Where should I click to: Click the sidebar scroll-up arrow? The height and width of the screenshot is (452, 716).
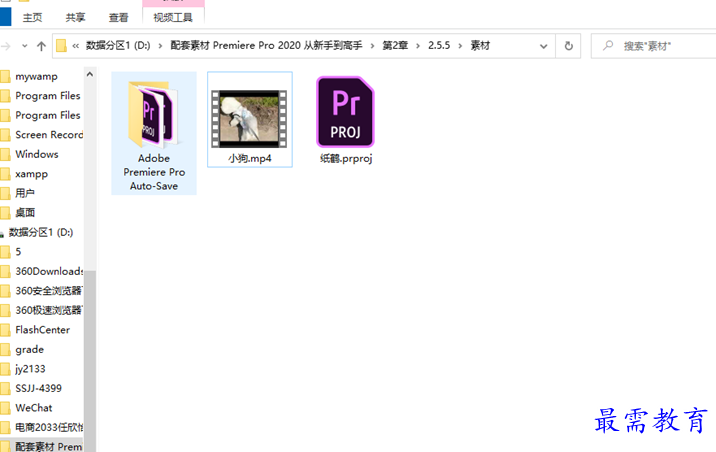tap(90, 74)
